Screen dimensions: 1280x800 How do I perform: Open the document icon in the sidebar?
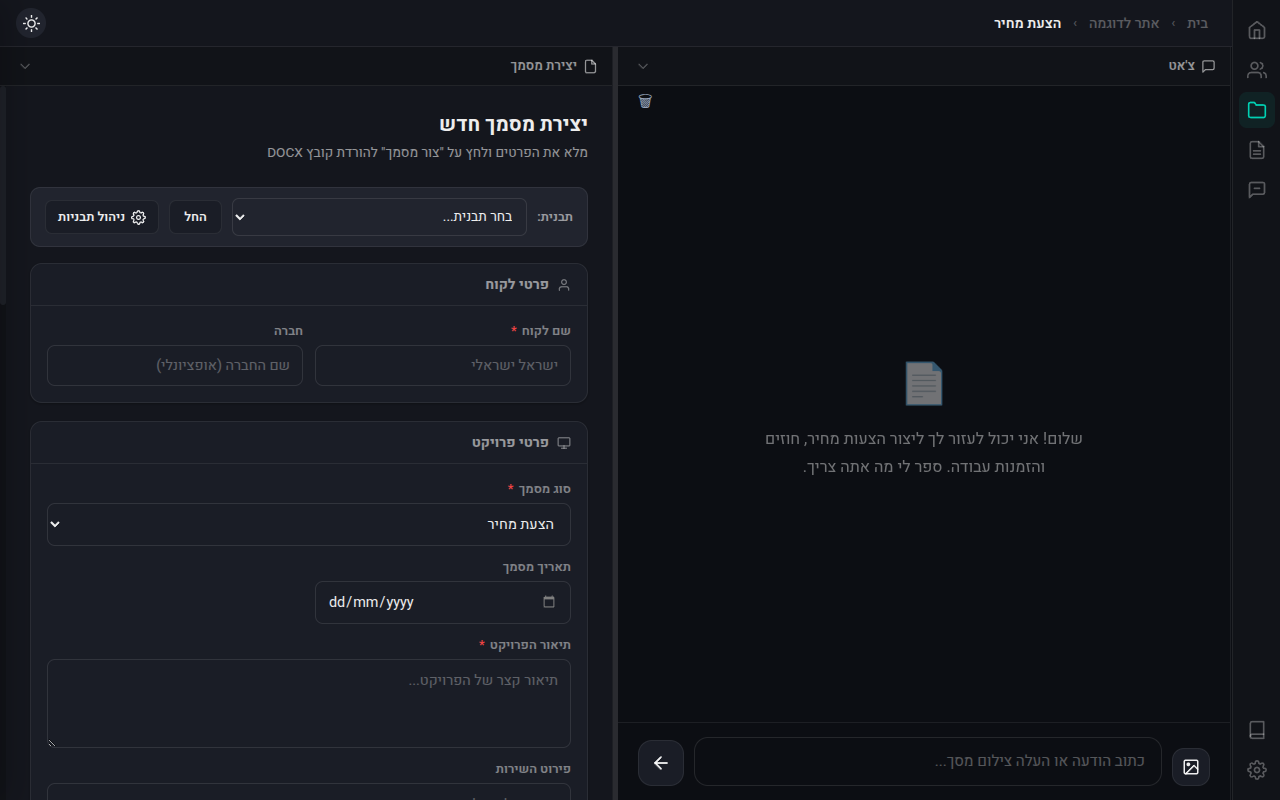click(1257, 150)
